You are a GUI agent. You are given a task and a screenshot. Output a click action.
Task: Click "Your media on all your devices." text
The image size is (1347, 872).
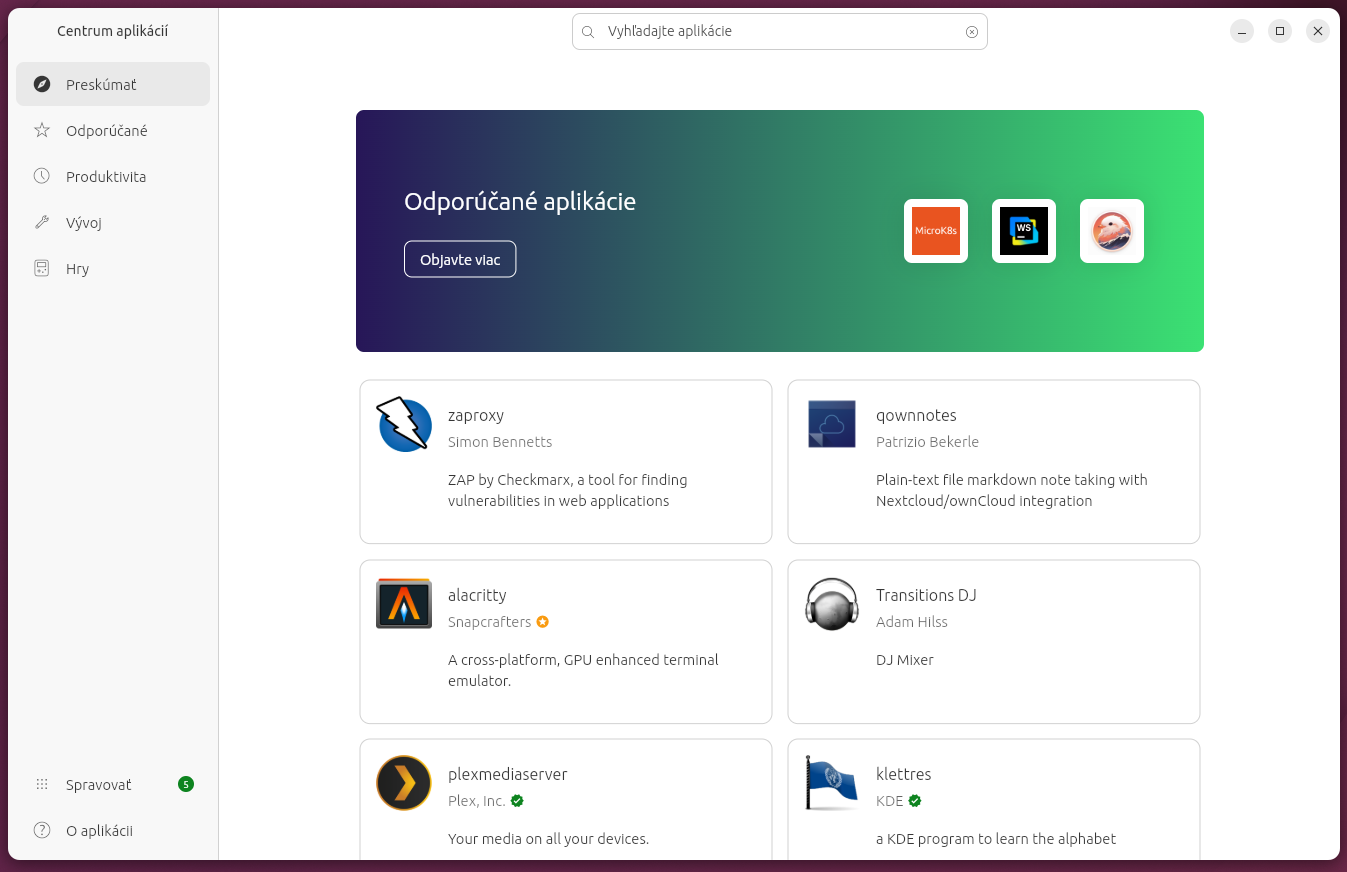pyautogui.click(x=548, y=839)
